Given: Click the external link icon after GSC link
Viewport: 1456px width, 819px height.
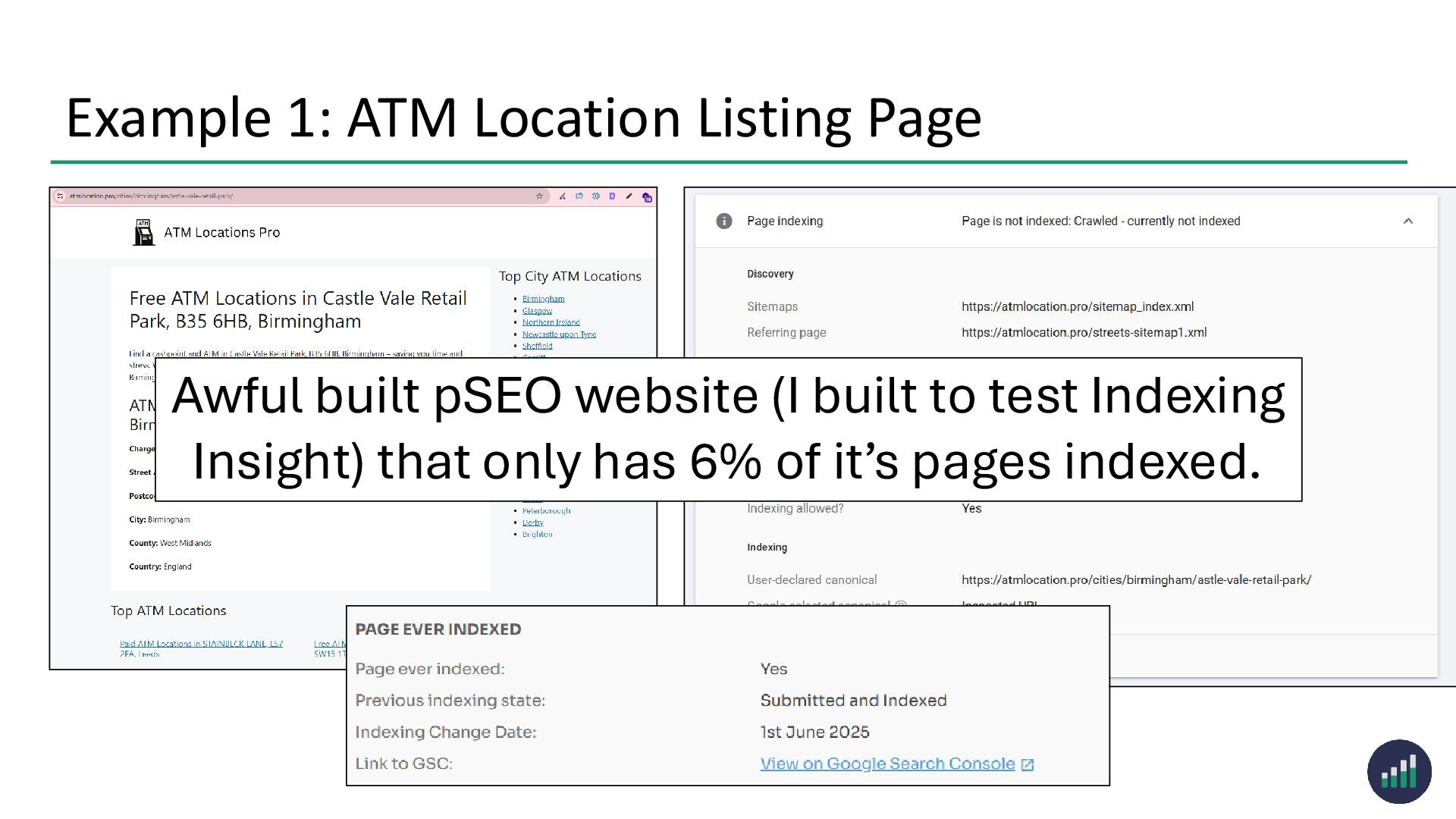Looking at the screenshot, I should pos(1028,765).
